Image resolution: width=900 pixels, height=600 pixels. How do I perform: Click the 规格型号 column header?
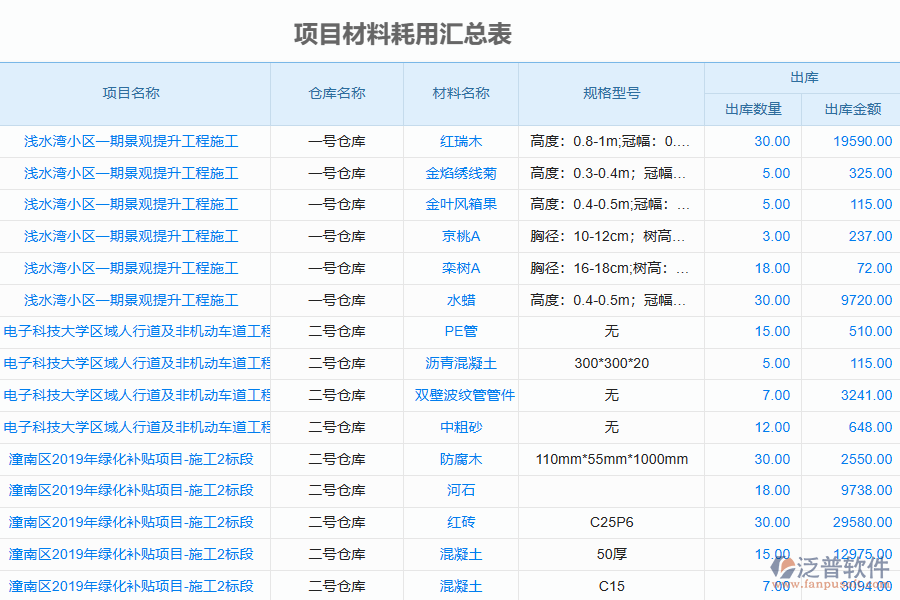(x=610, y=94)
